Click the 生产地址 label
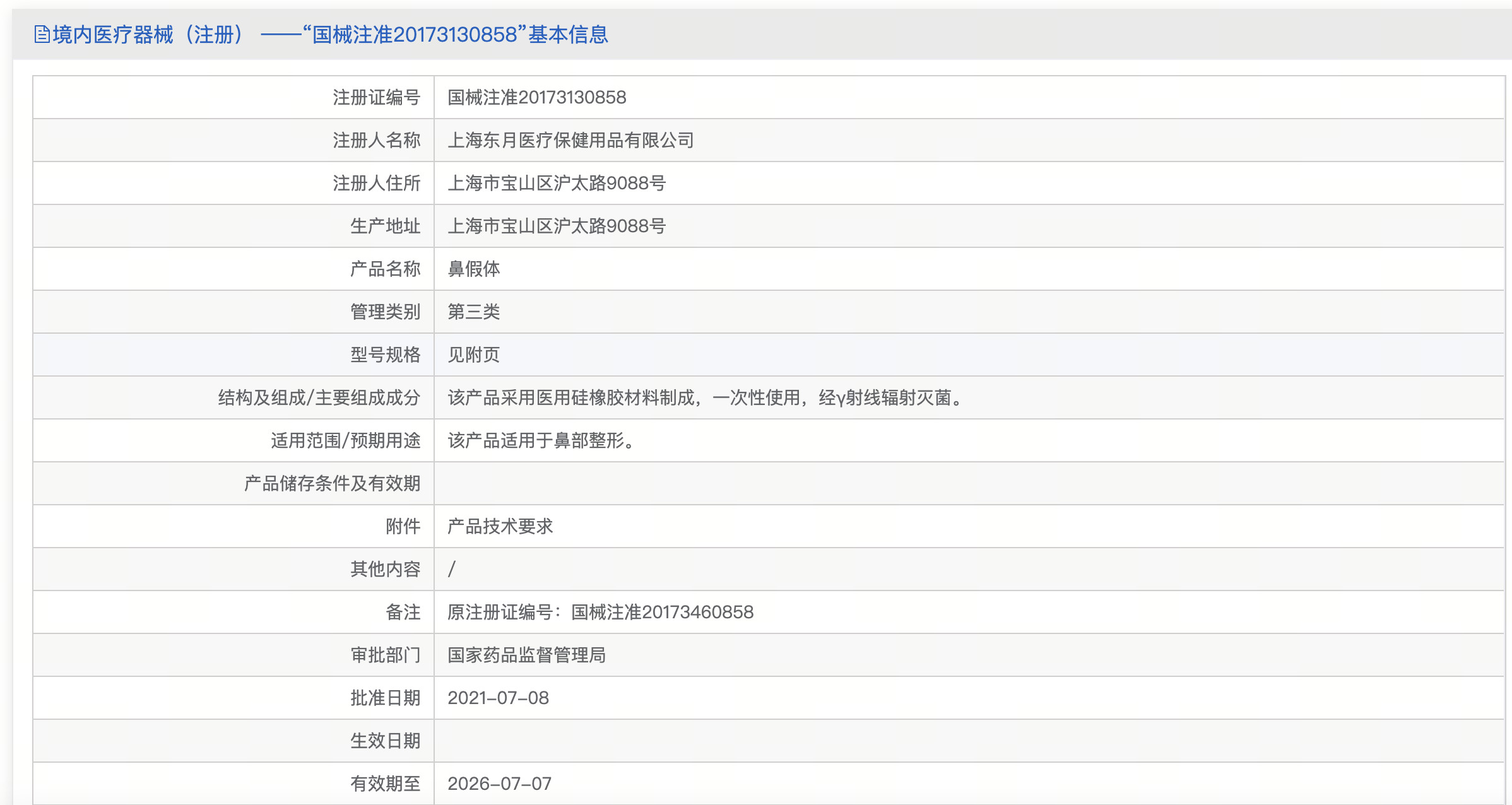Screen dimensions: 1512x805 point(386,226)
